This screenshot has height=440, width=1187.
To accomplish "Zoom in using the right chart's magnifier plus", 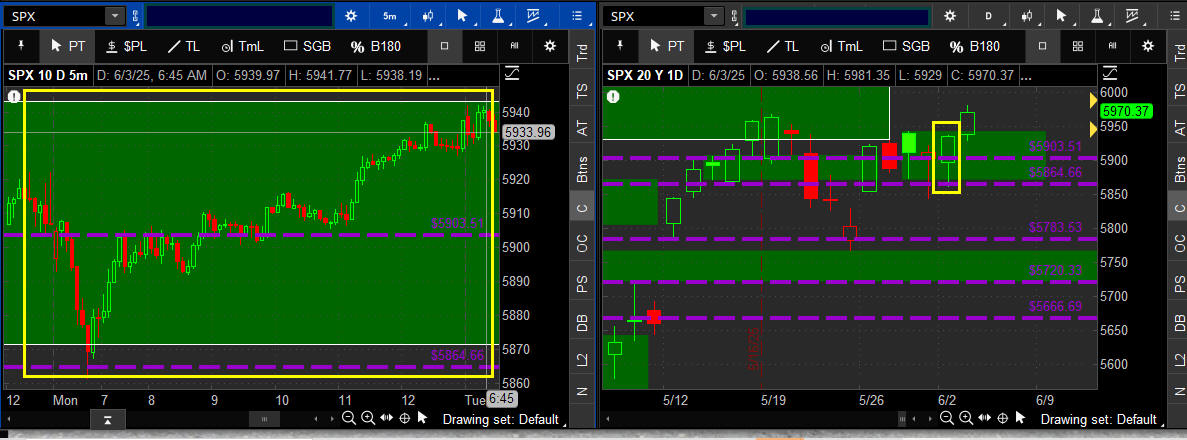I will (966, 417).
